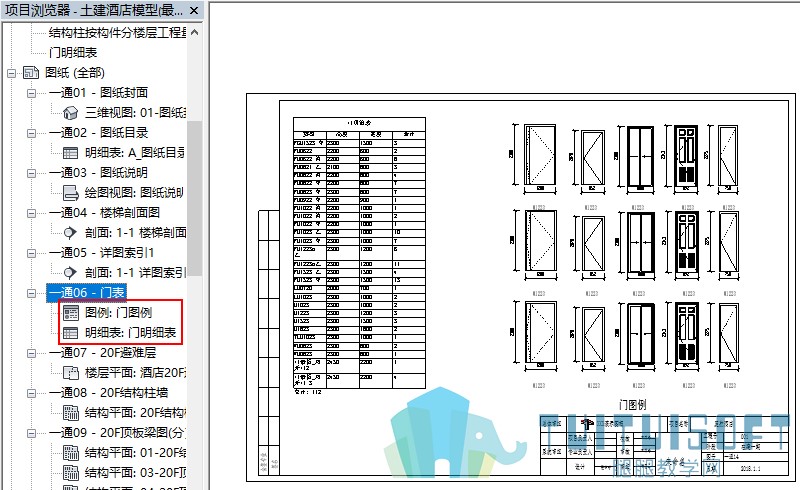Collapse the 一通08 - 20F结构柱墙 node
Viewport: 800px width, 490px height.
tap(31, 393)
